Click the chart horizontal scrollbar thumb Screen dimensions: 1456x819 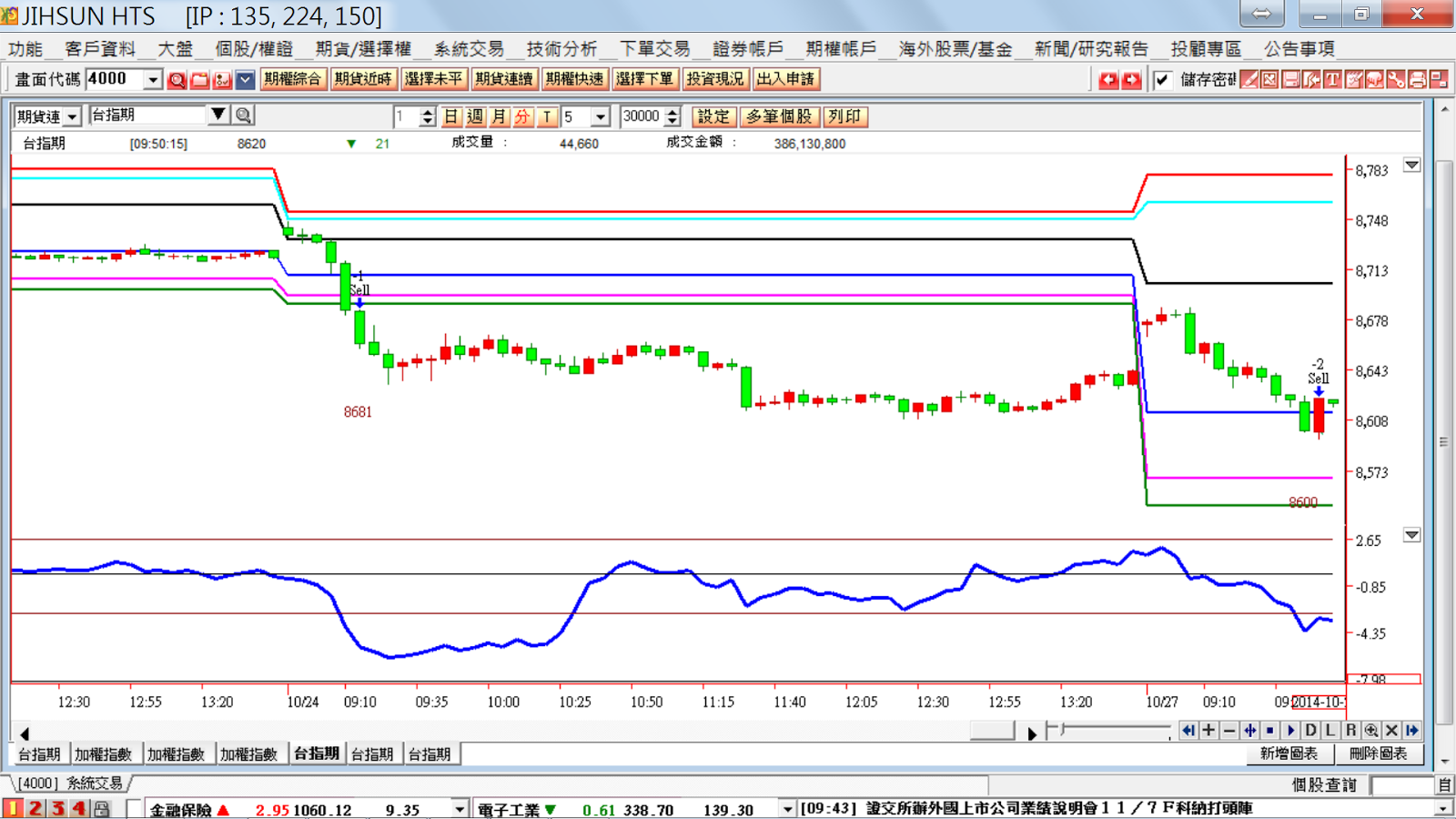(x=993, y=730)
